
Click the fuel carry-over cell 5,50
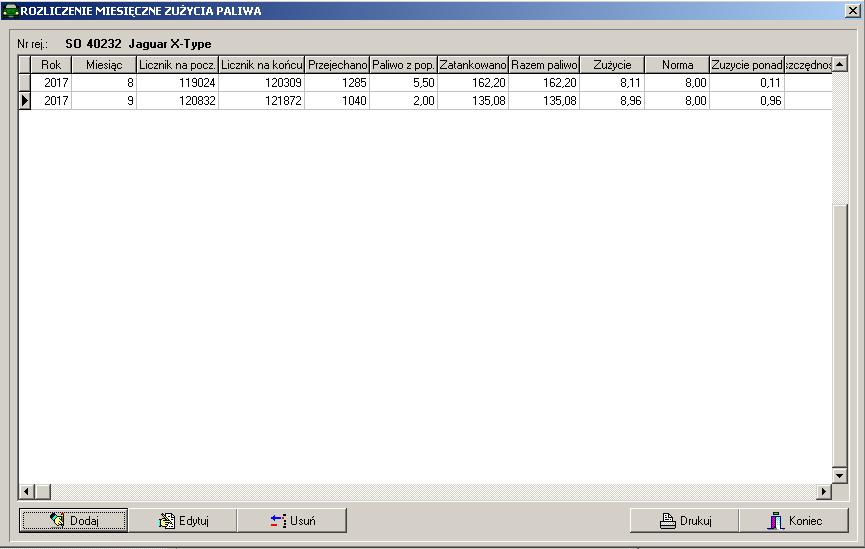403,83
